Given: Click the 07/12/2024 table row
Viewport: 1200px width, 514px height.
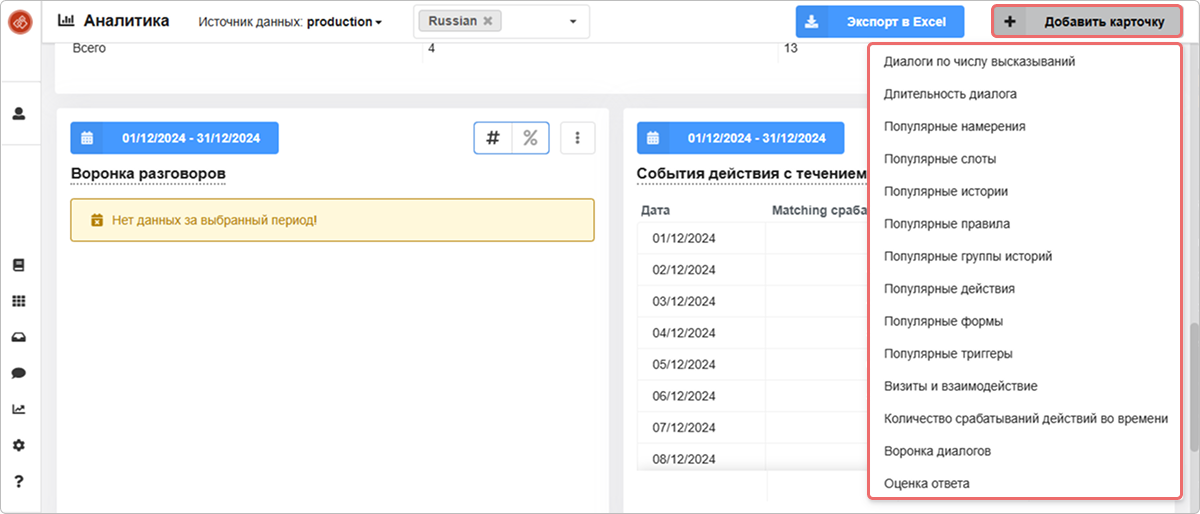Looking at the screenshot, I should click(752, 428).
